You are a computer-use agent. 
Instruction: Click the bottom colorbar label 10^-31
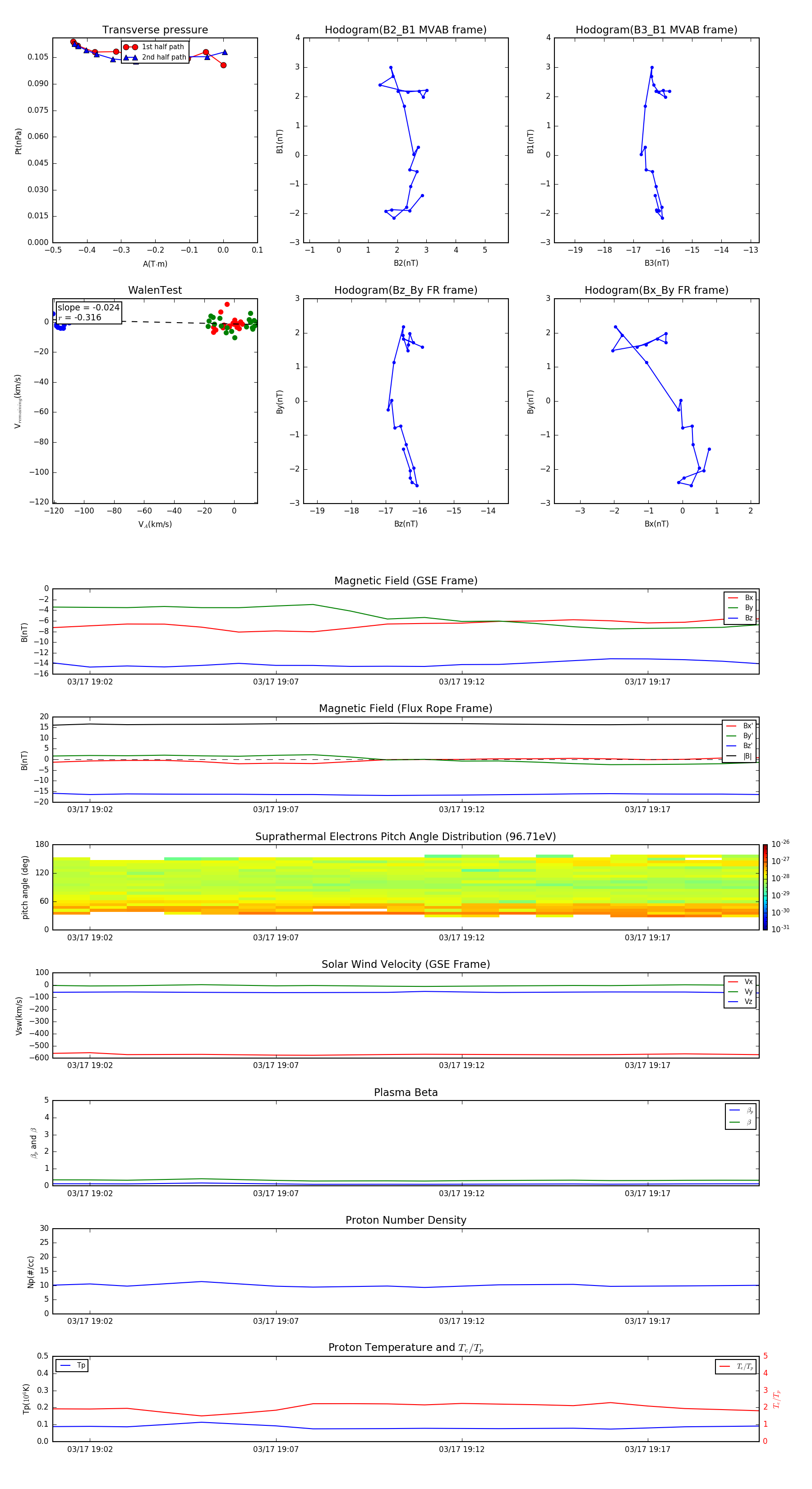(x=780, y=929)
